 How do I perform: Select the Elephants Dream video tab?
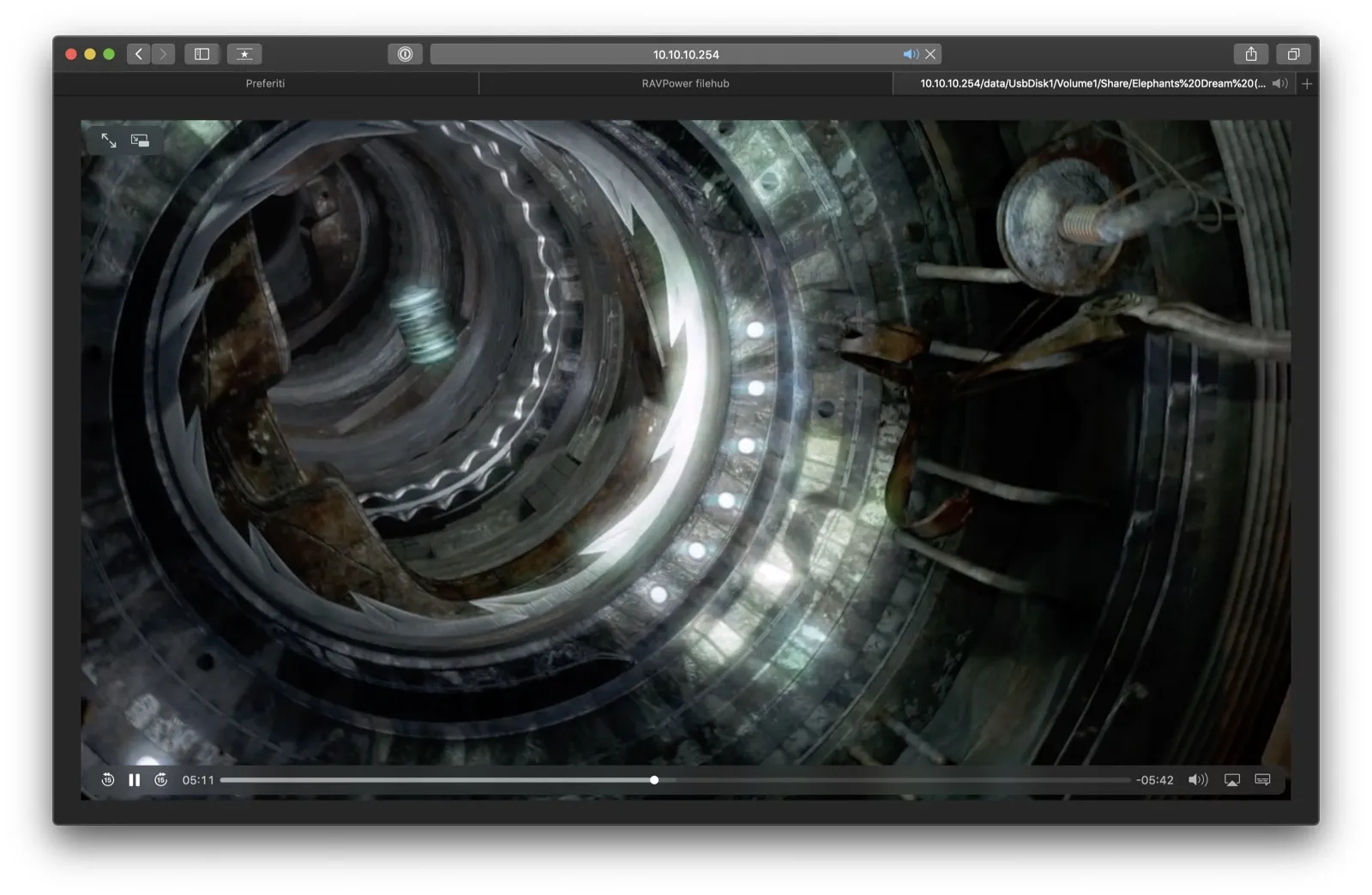click(1092, 83)
